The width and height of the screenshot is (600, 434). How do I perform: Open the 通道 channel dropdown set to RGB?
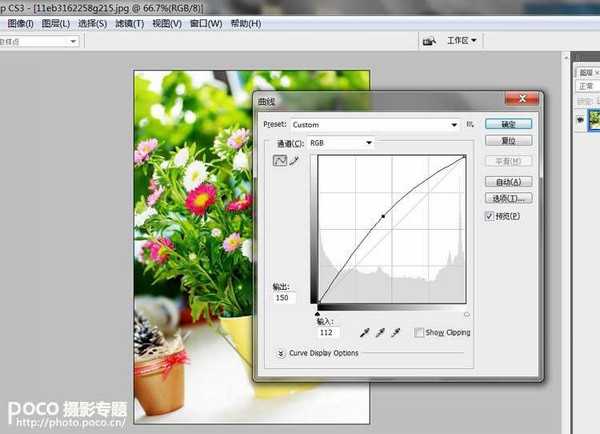[341, 143]
